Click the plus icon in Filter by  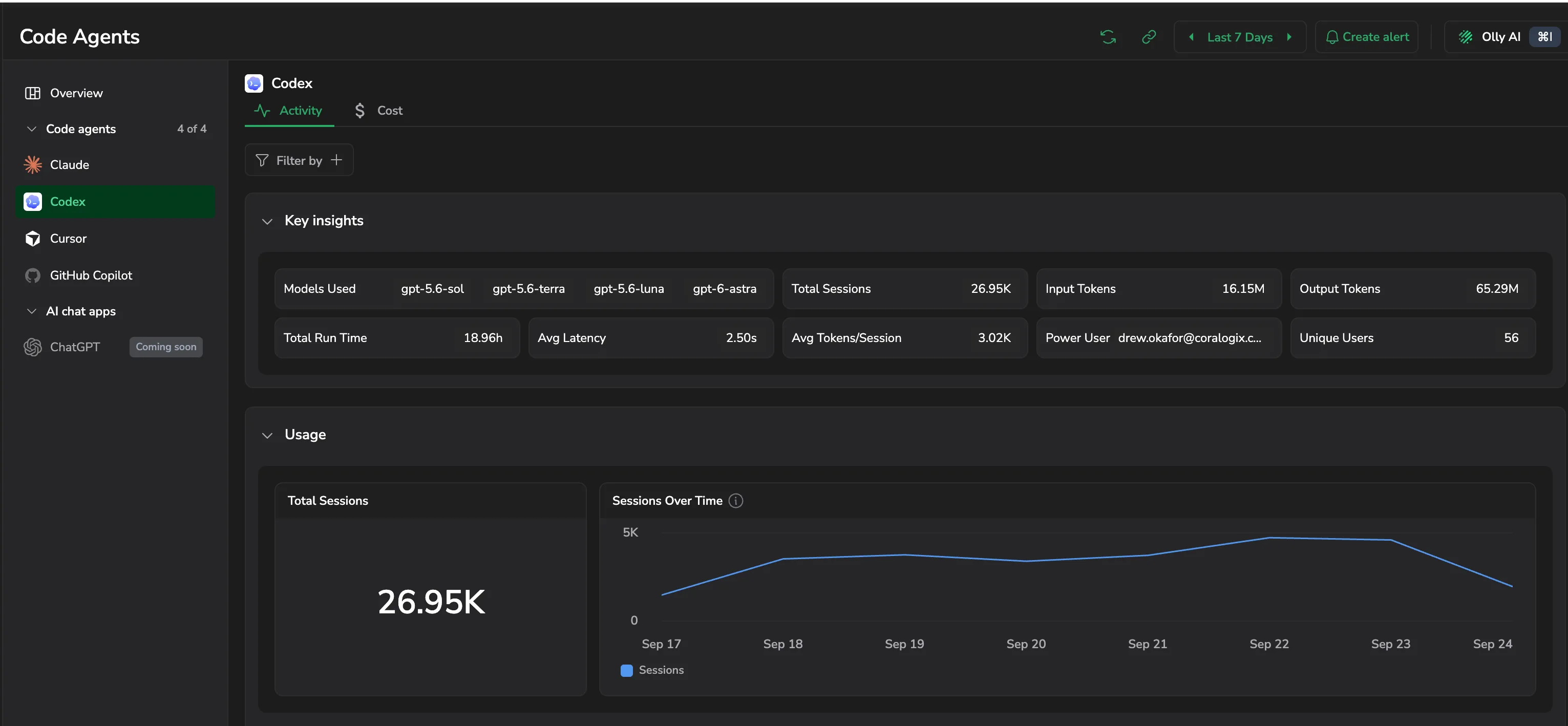pos(336,160)
